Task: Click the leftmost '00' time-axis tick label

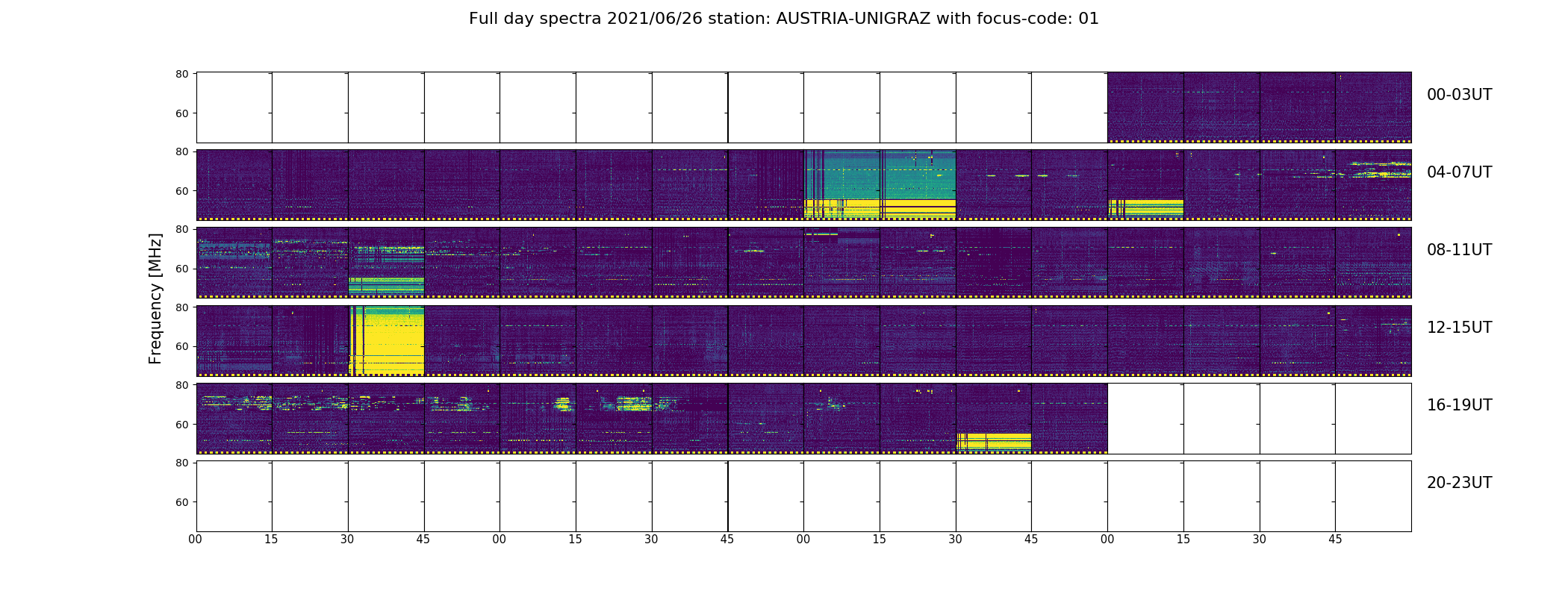Action: [196, 540]
